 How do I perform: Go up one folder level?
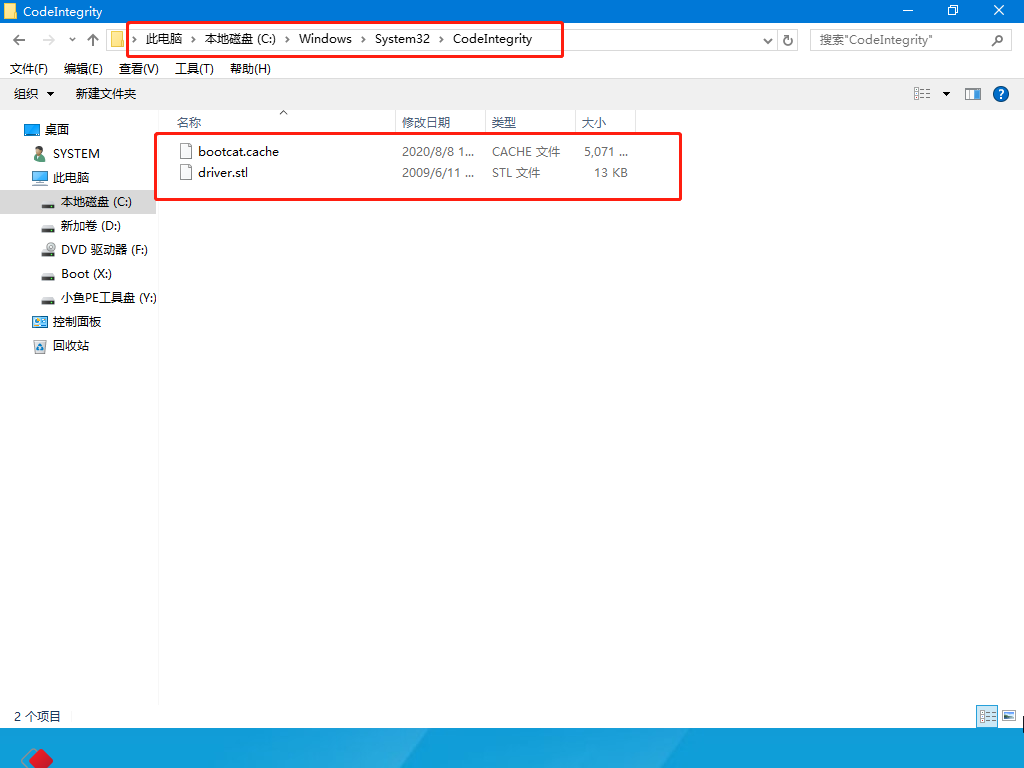pos(93,40)
